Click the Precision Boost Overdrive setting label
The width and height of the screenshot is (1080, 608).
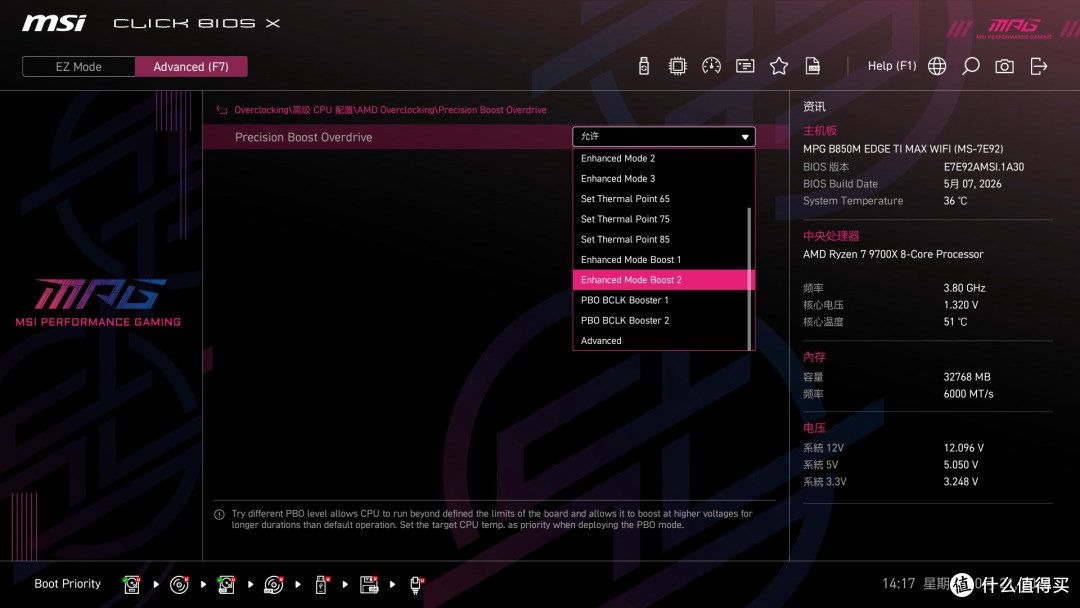[x=304, y=137]
